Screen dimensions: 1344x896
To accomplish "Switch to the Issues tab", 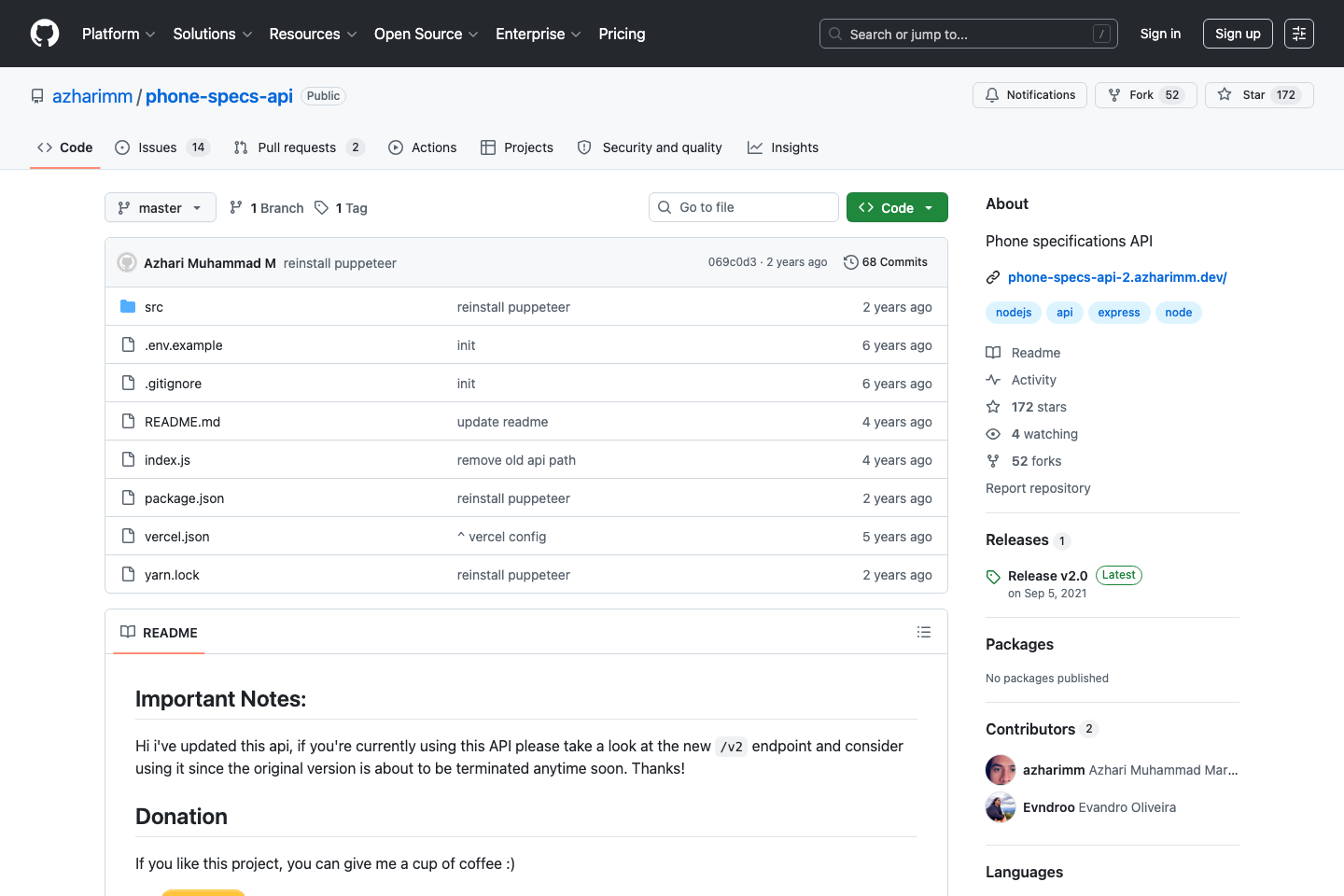I will point(161,147).
